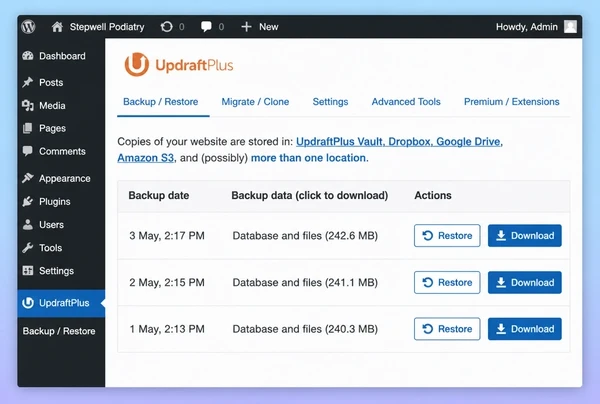Screen dimensions: 600x404
Task: Click the updates circular arrows icon
Action: tap(166, 27)
